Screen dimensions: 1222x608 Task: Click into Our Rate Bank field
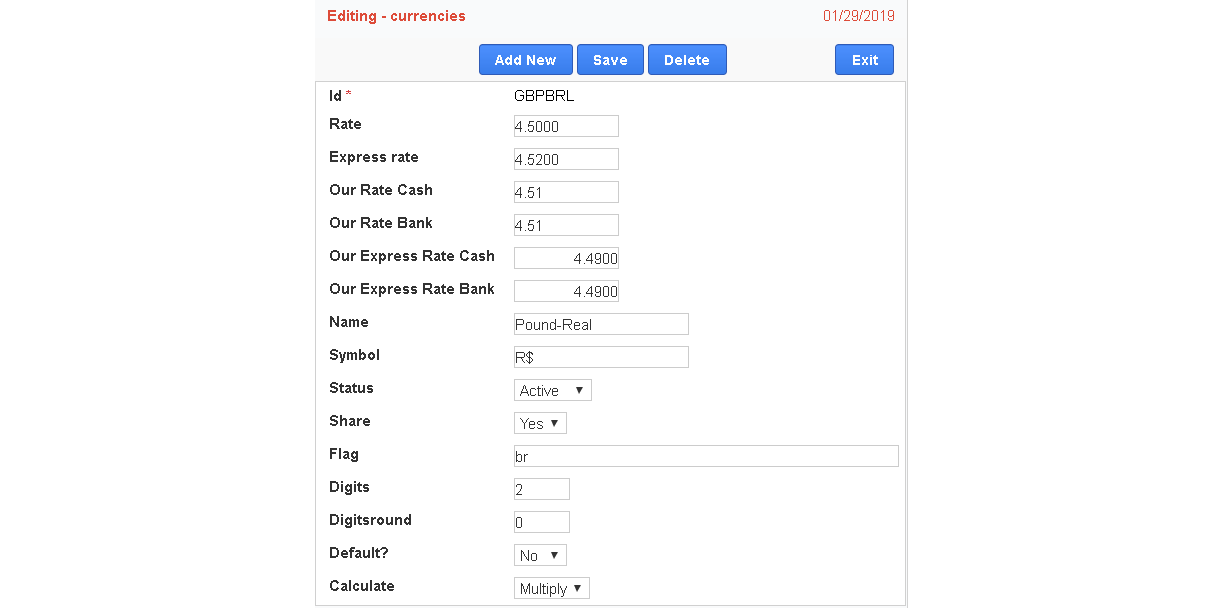click(x=566, y=225)
